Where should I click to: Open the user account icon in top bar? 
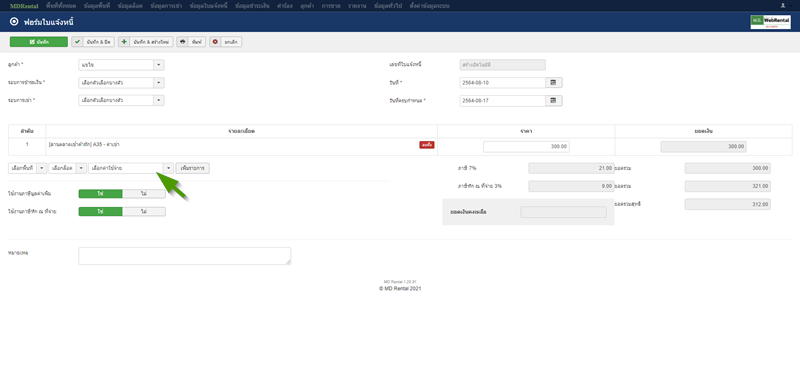783,6
